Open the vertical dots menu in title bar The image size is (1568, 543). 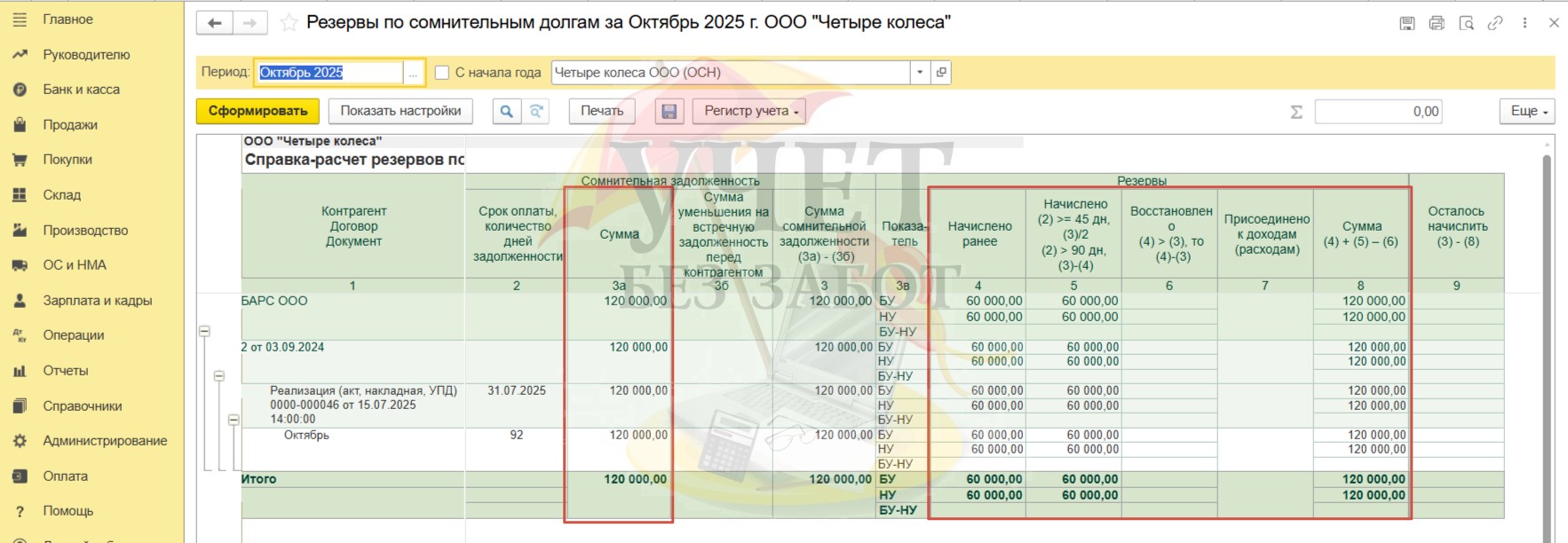click(x=1524, y=23)
